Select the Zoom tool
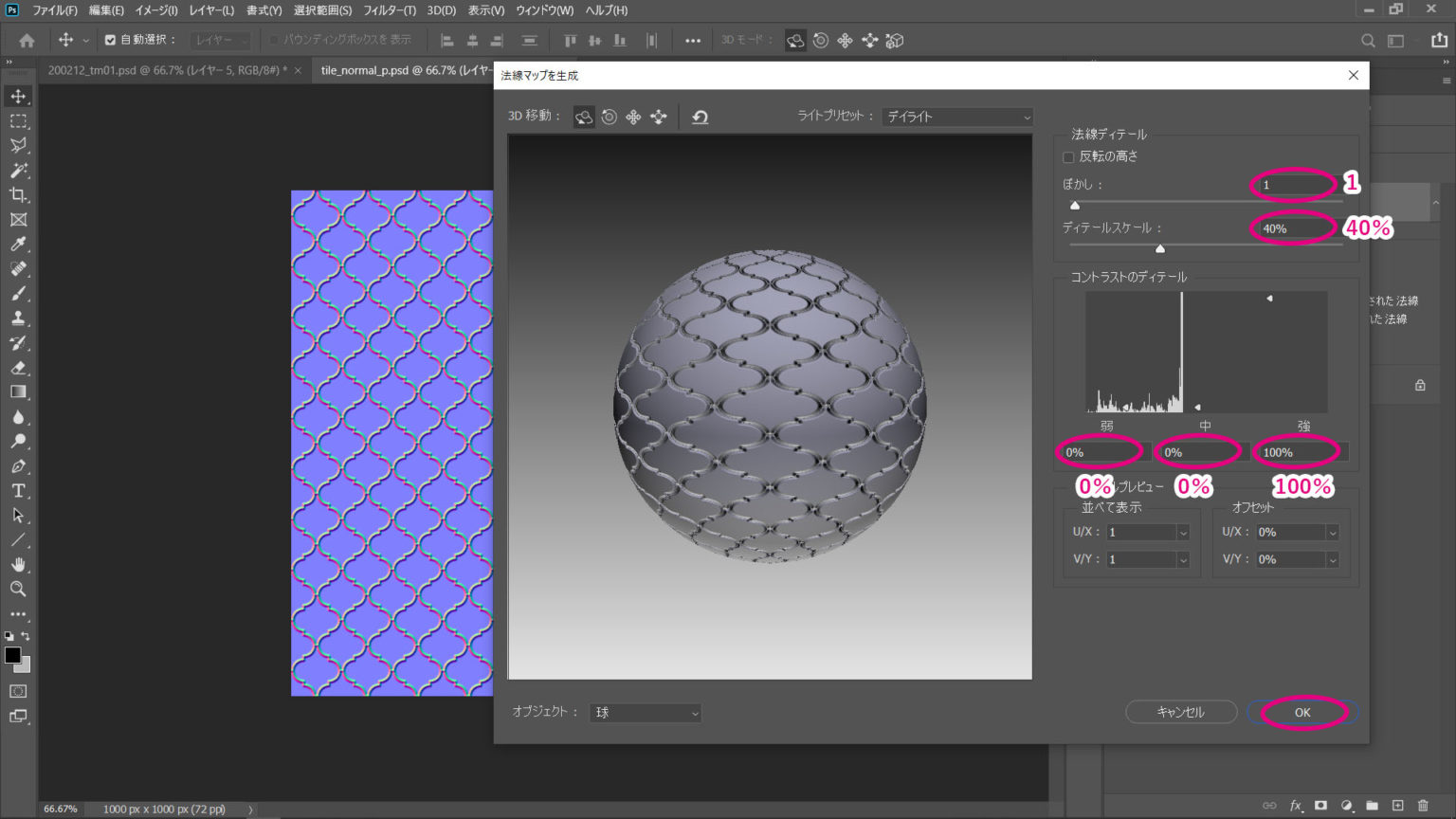This screenshot has height=819, width=1456. [19, 590]
